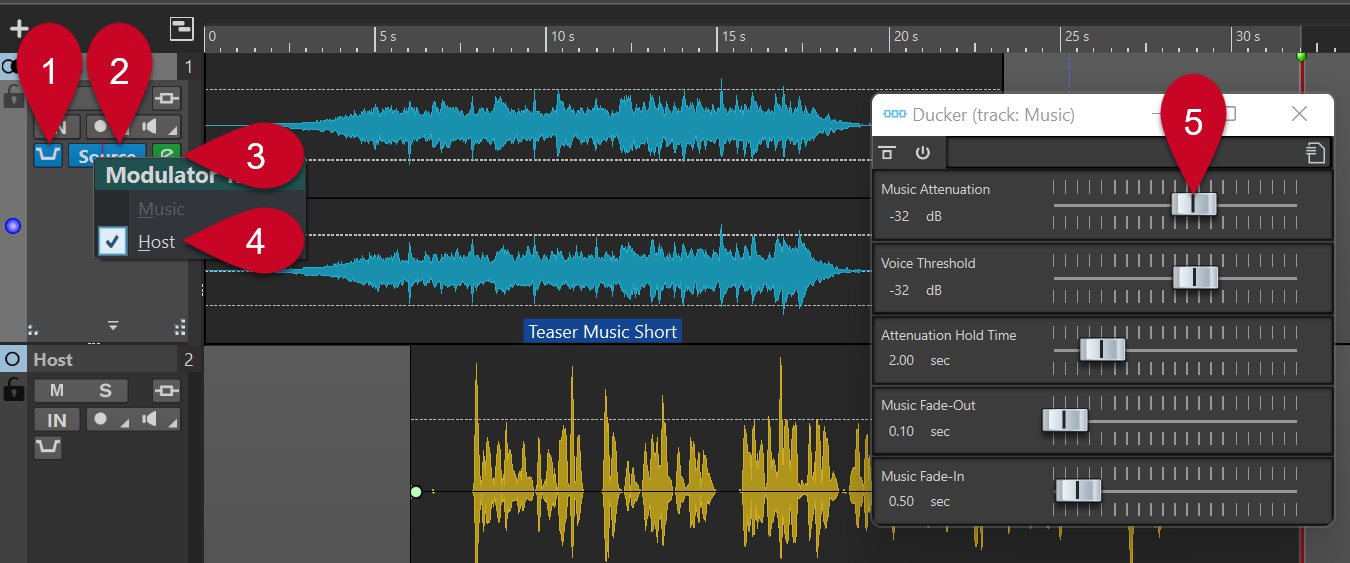Click the Music Attenuation slider handle
Image resolution: width=1350 pixels, height=563 pixels.
1194,204
